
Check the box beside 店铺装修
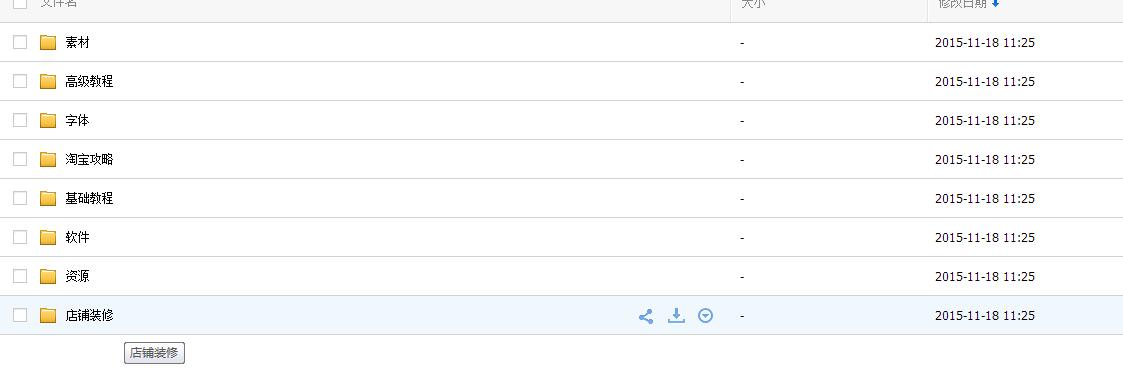[x=20, y=315]
